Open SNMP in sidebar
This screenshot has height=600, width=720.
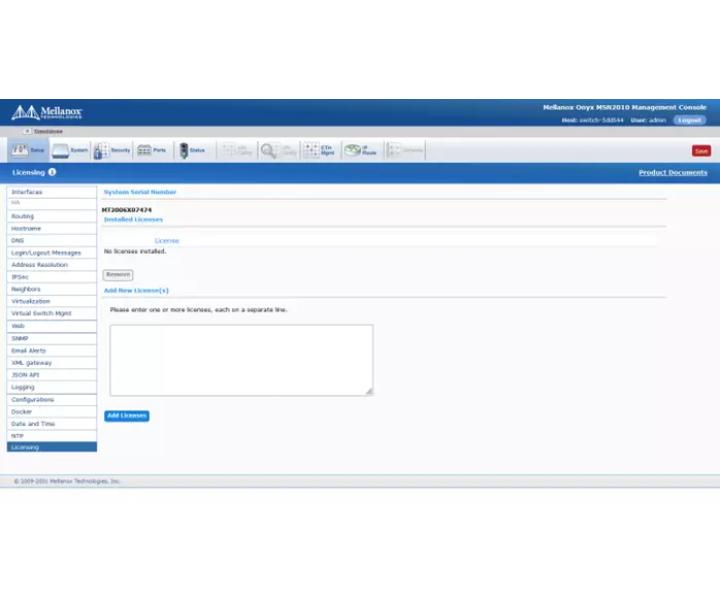coord(52,338)
